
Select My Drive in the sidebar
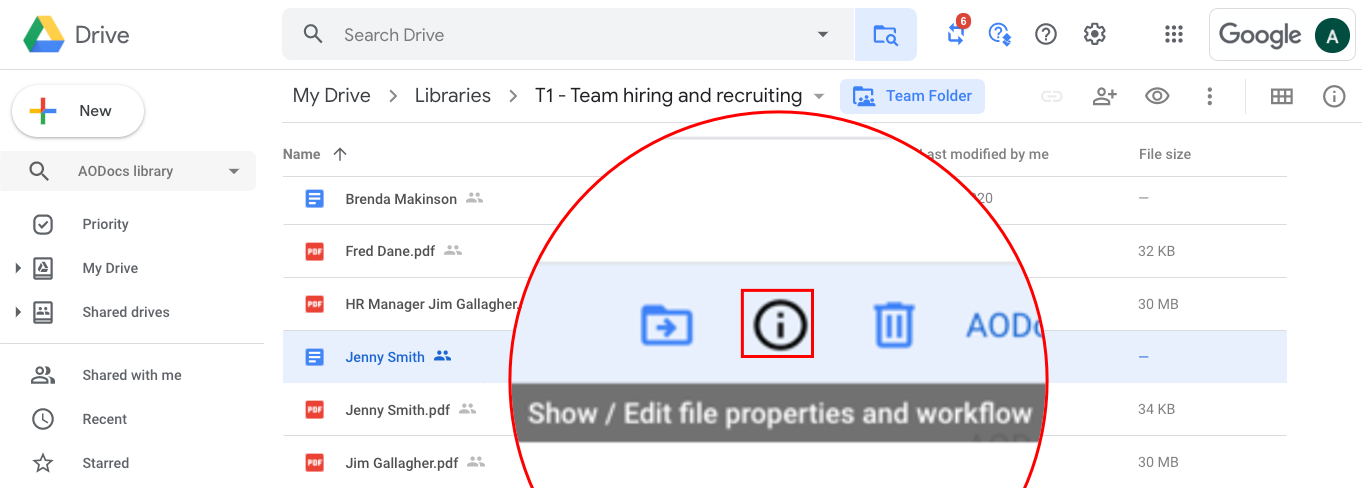click(x=110, y=268)
